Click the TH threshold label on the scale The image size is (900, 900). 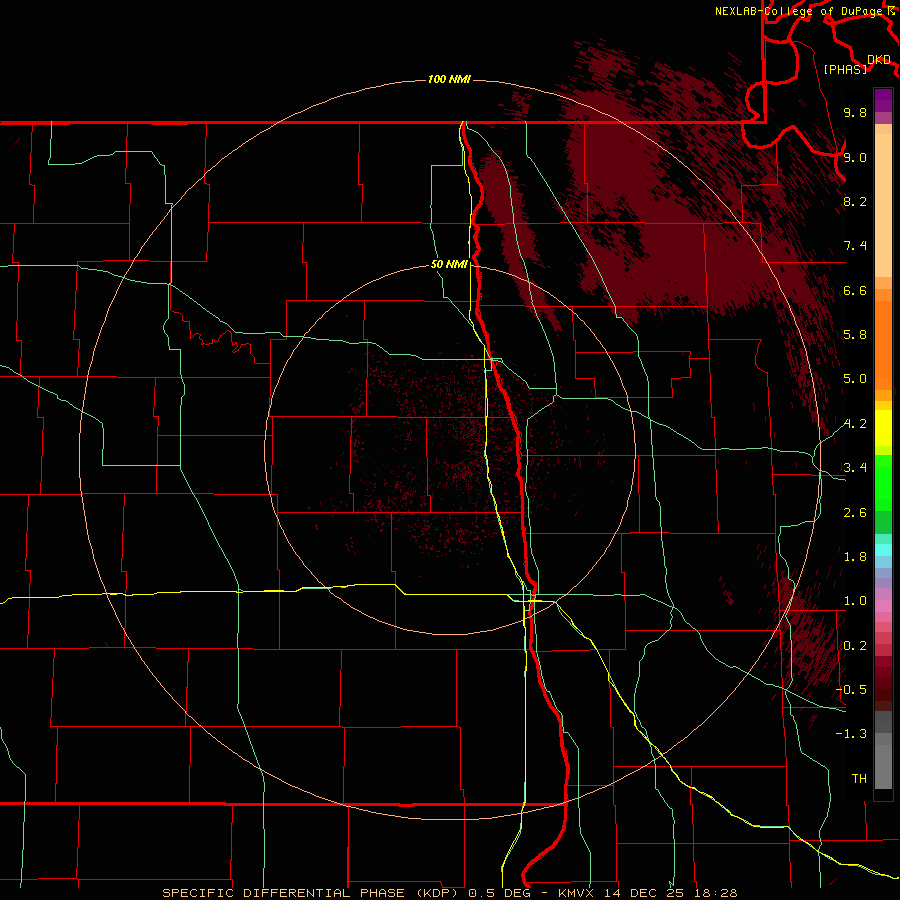tap(859, 779)
